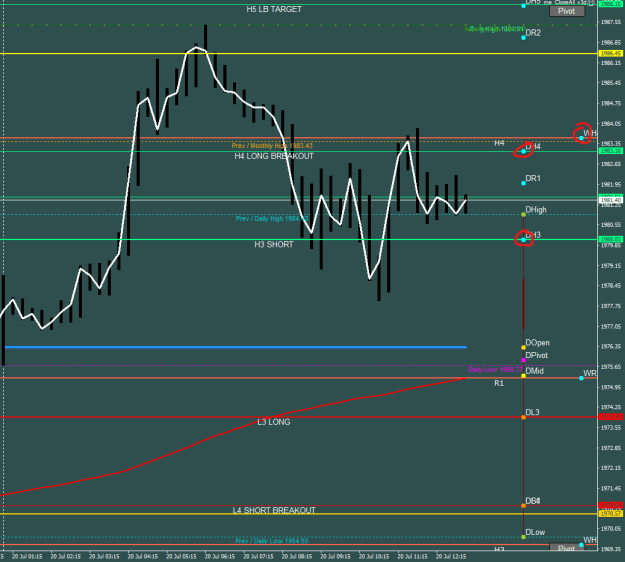Click the 1972.85 price axis value
This screenshot has width=625, height=562.
tap(611, 448)
